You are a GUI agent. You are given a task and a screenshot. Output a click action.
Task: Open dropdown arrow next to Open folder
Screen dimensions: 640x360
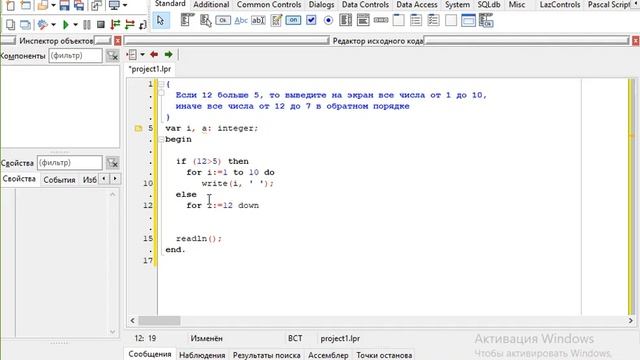[53, 5]
